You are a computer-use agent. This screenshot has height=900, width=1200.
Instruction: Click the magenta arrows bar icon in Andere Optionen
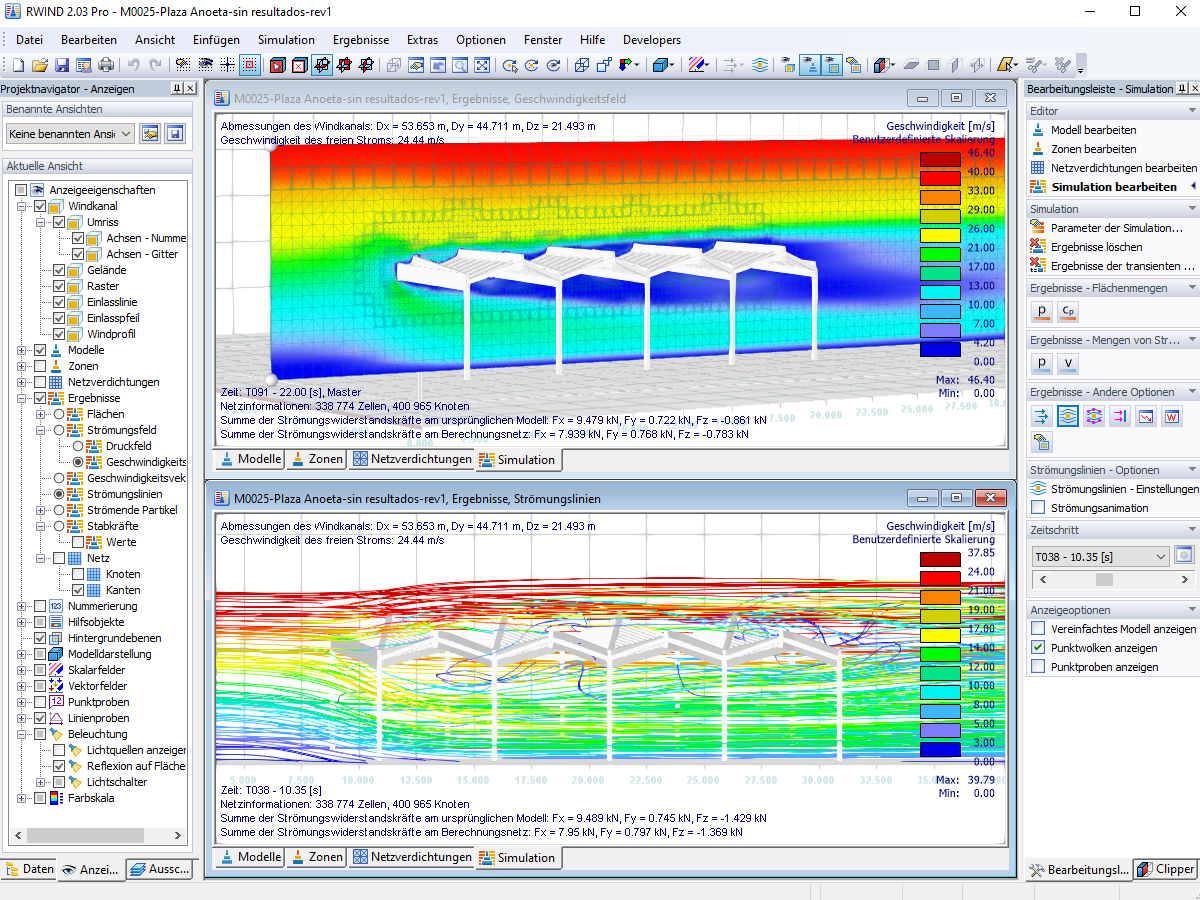[x=1119, y=416]
